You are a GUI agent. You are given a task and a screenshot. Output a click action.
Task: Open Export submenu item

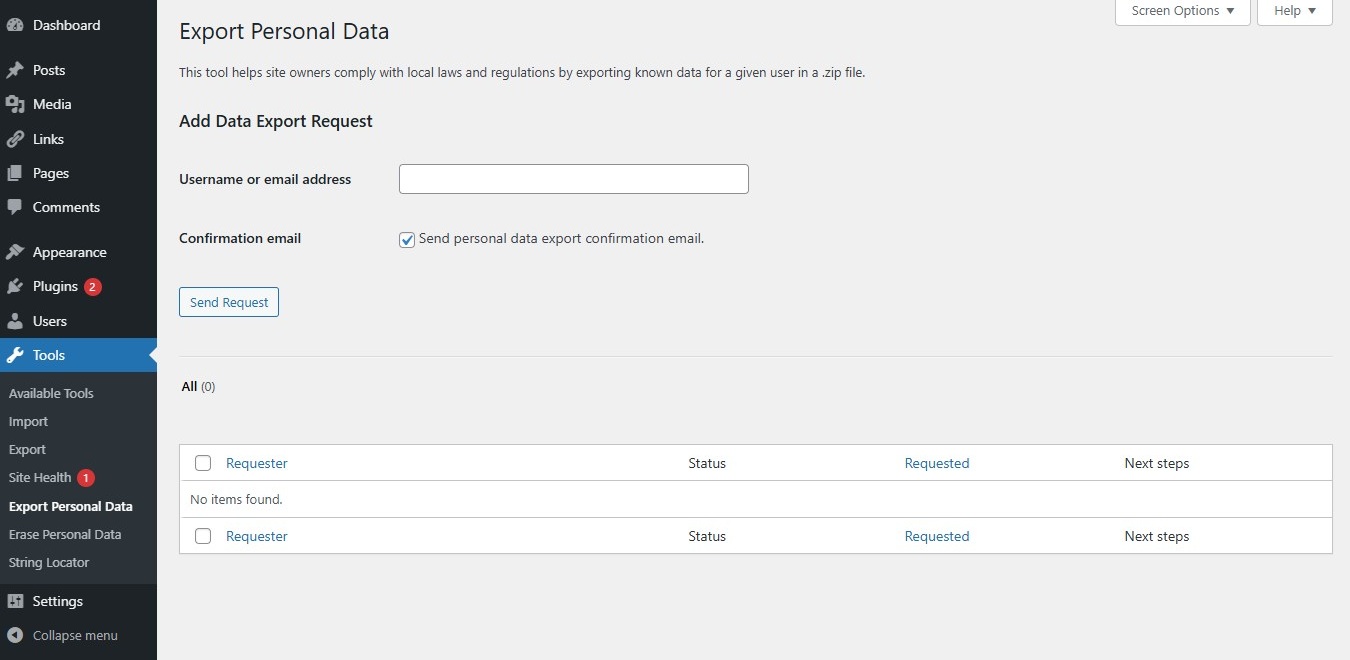pyautogui.click(x=27, y=449)
